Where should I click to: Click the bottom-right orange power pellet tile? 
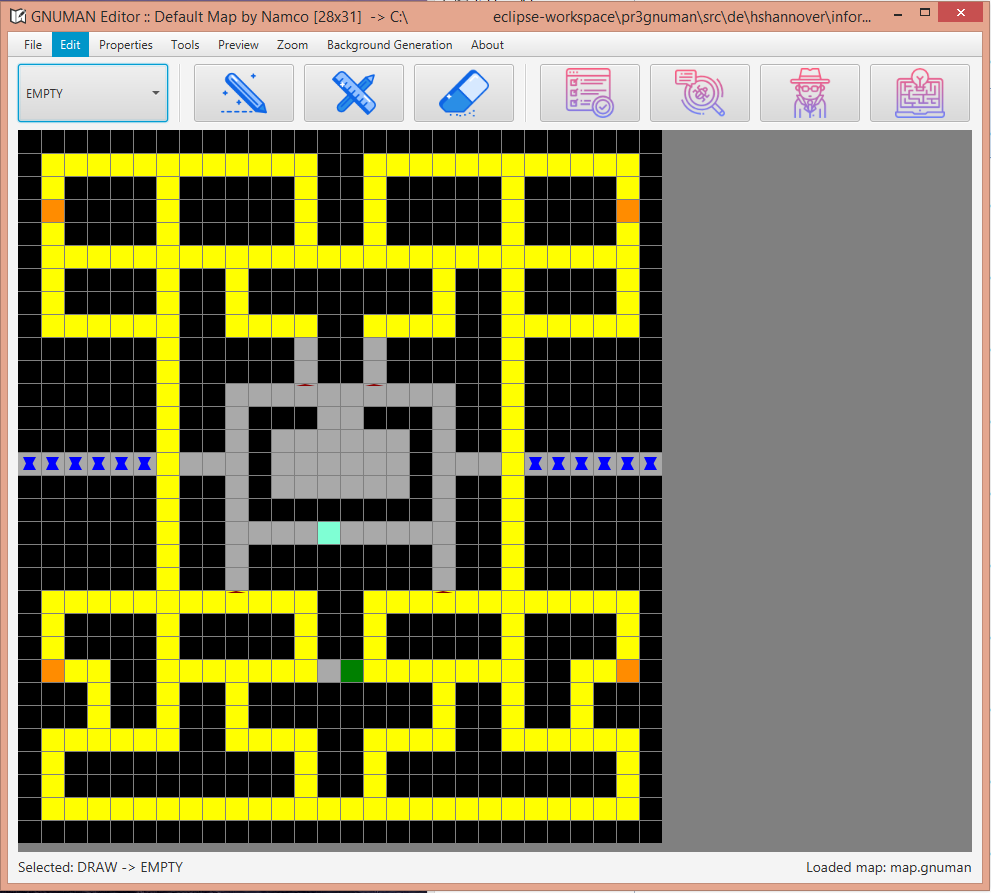tap(628, 671)
